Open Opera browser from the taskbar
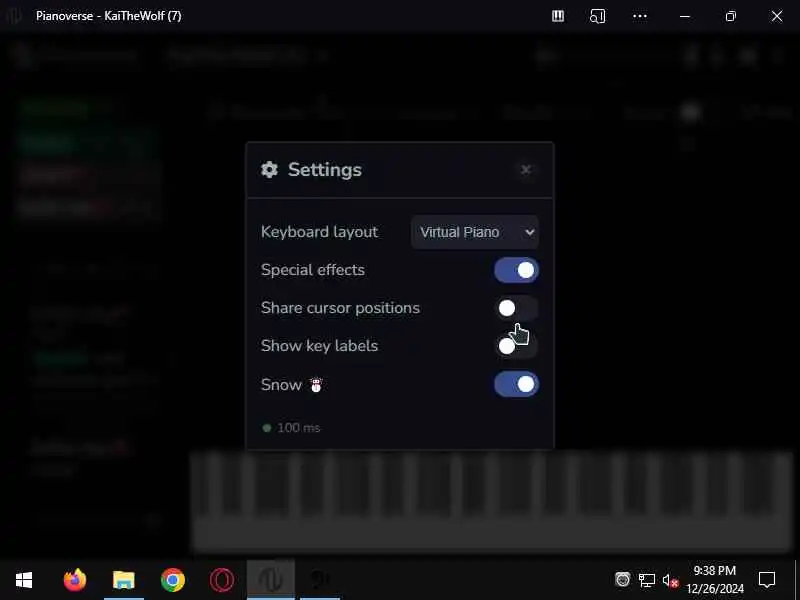The width and height of the screenshot is (800, 600). [222, 580]
